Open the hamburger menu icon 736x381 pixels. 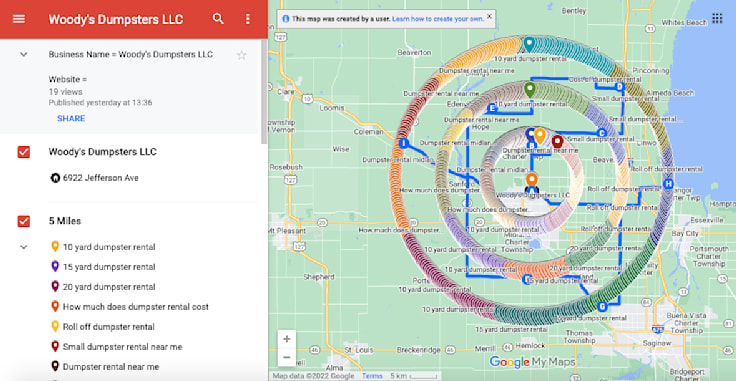tap(19, 19)
